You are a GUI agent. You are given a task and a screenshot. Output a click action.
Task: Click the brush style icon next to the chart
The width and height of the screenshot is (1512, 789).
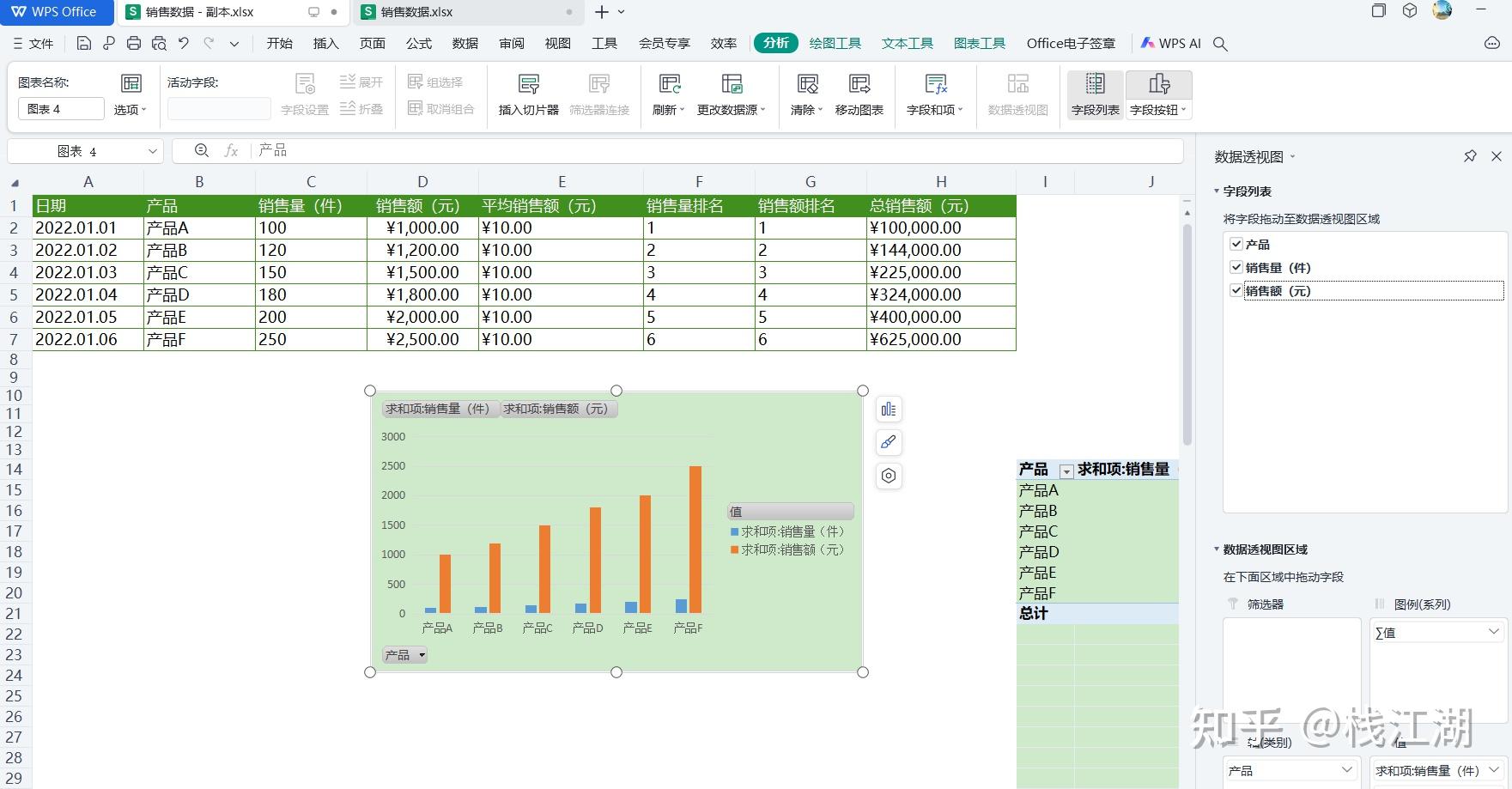(x=888, y=443)
